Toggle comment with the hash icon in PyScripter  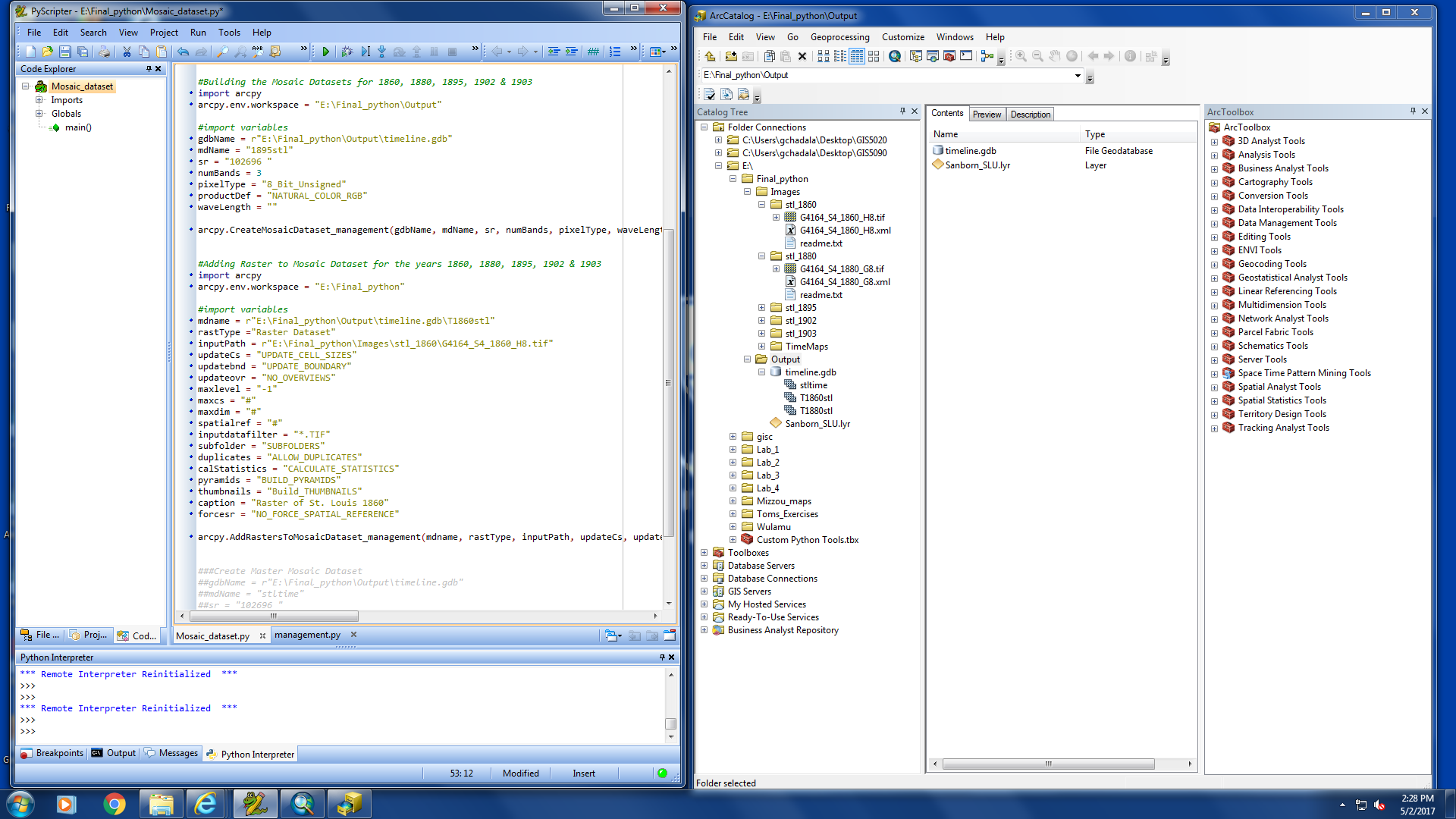(x=593, y=52)
